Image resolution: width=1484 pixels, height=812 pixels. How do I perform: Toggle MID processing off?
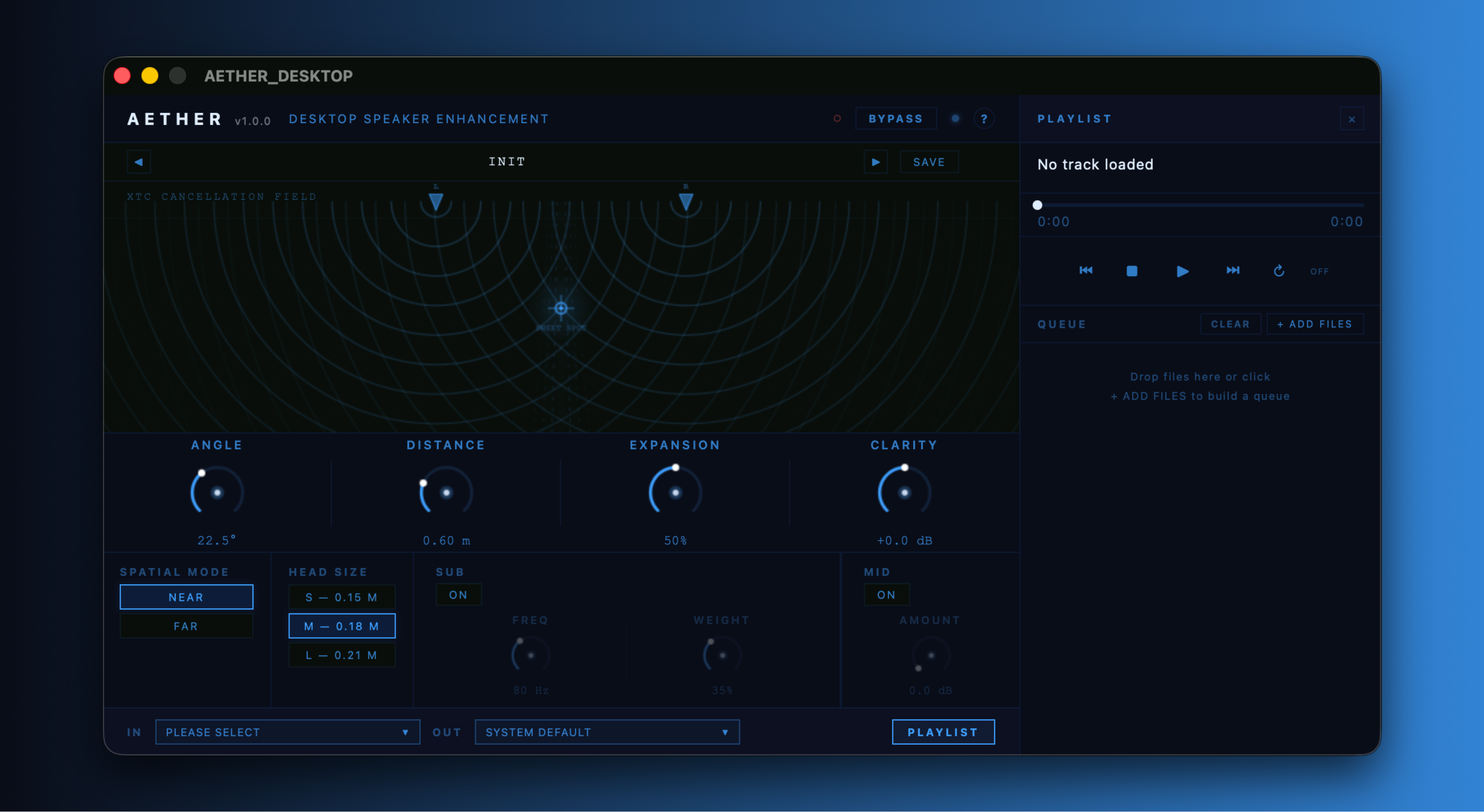(x=887, y=595)
